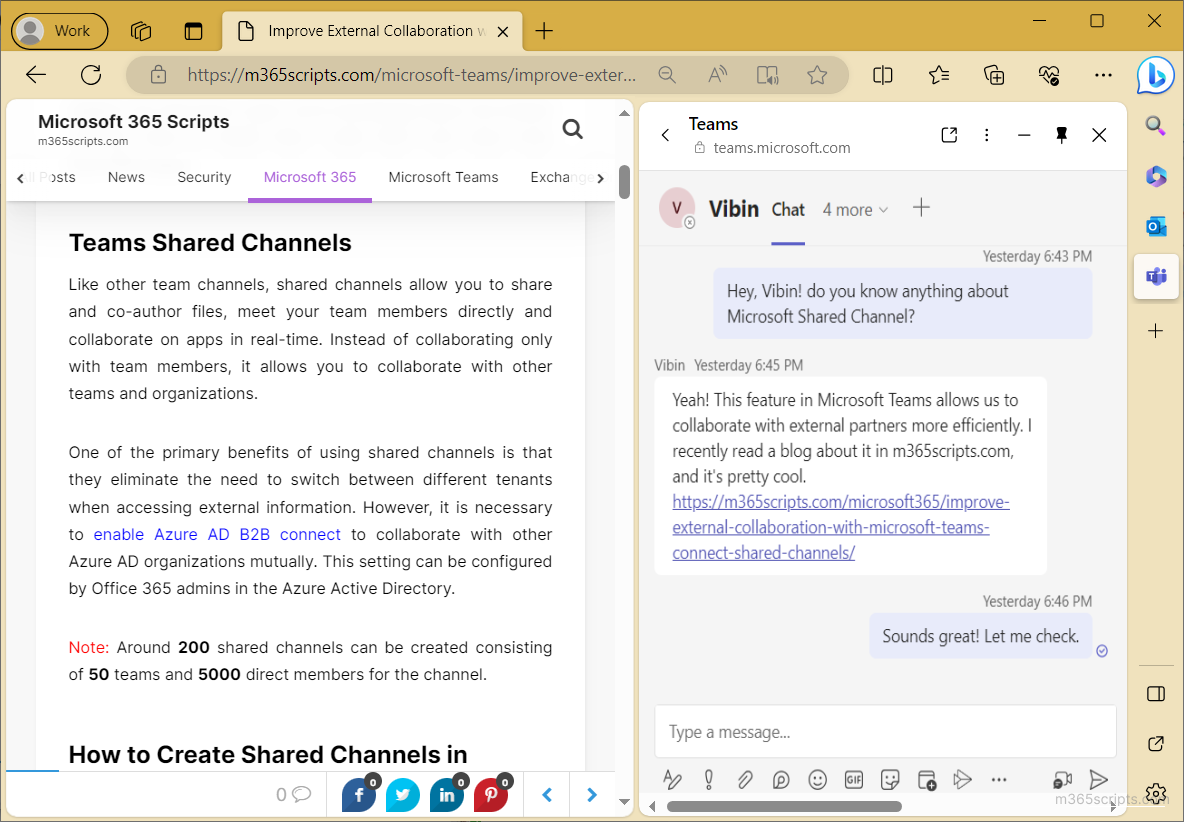Viewport: 1184px width, 822px height.
Task: Open the split screen icon
Action: tap(882, 75)
